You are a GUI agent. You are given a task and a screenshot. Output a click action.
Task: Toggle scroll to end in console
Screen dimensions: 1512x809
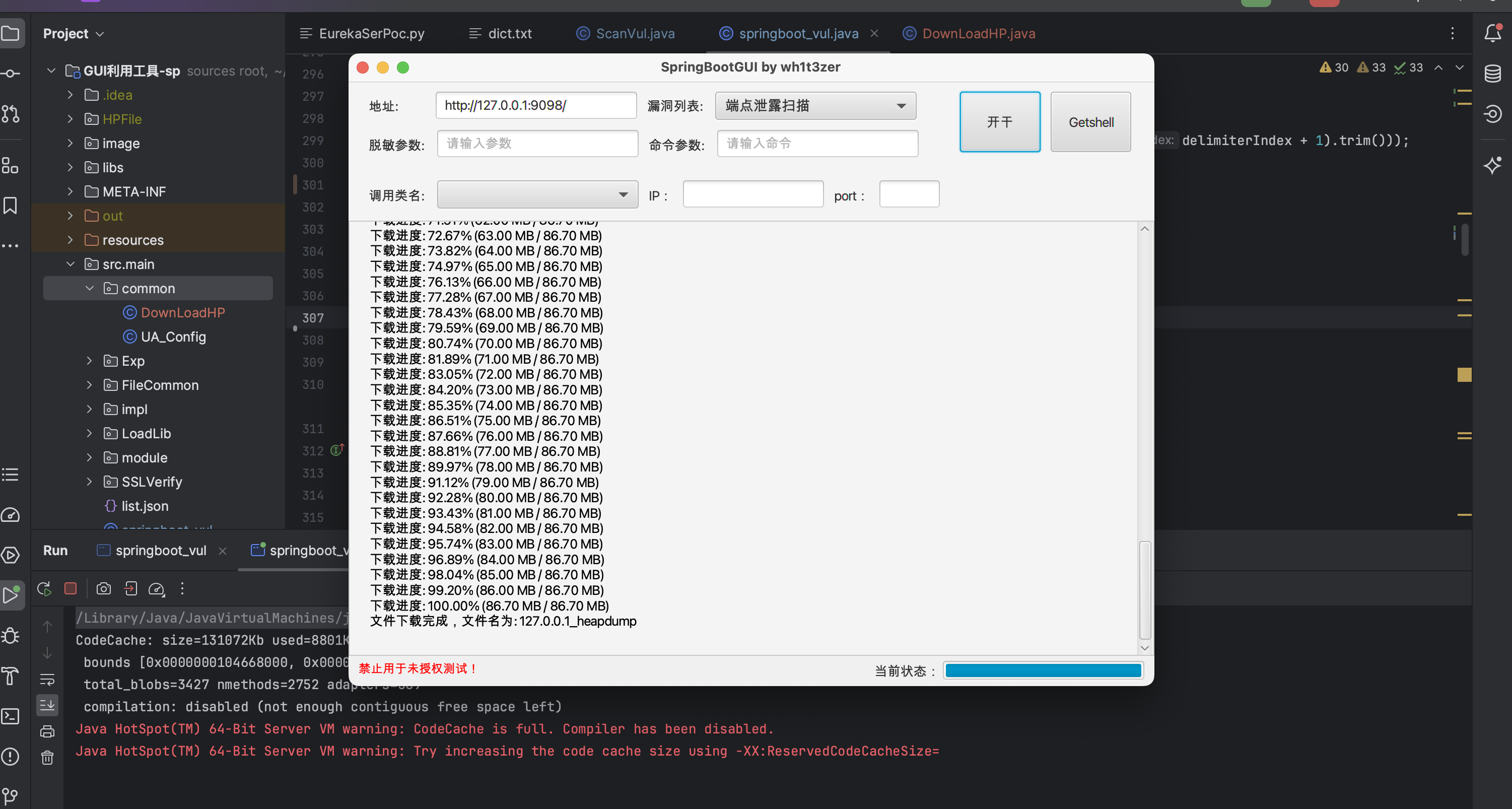click(47, 705)
